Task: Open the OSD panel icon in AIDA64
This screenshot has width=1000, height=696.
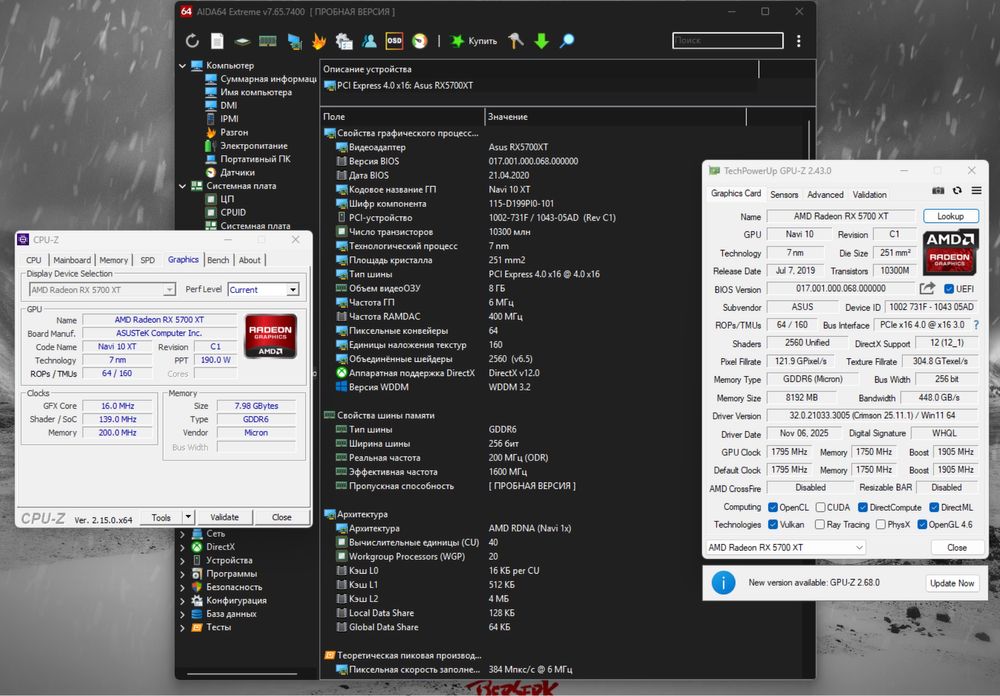Action: [394, 41]
